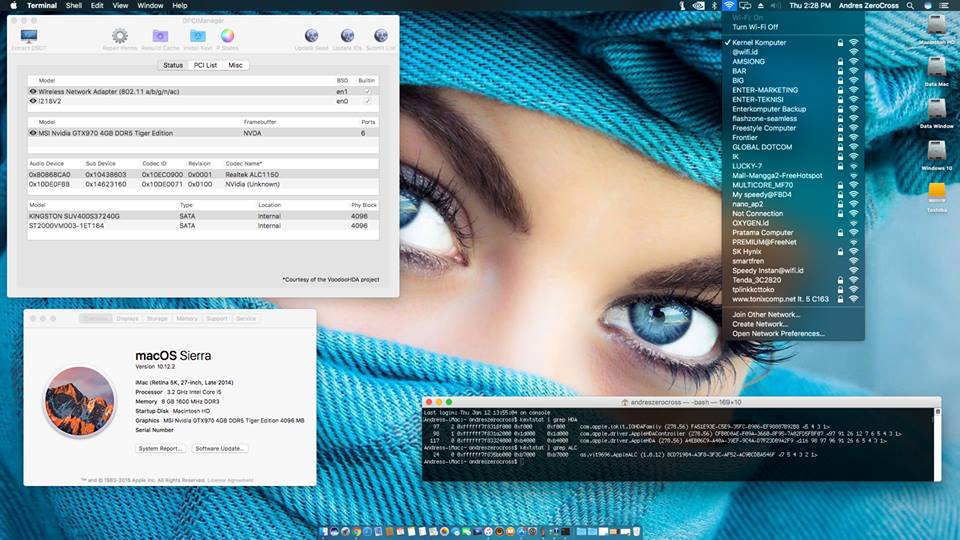Click the Siri icon in menu bar

click(x=928, y=6)
